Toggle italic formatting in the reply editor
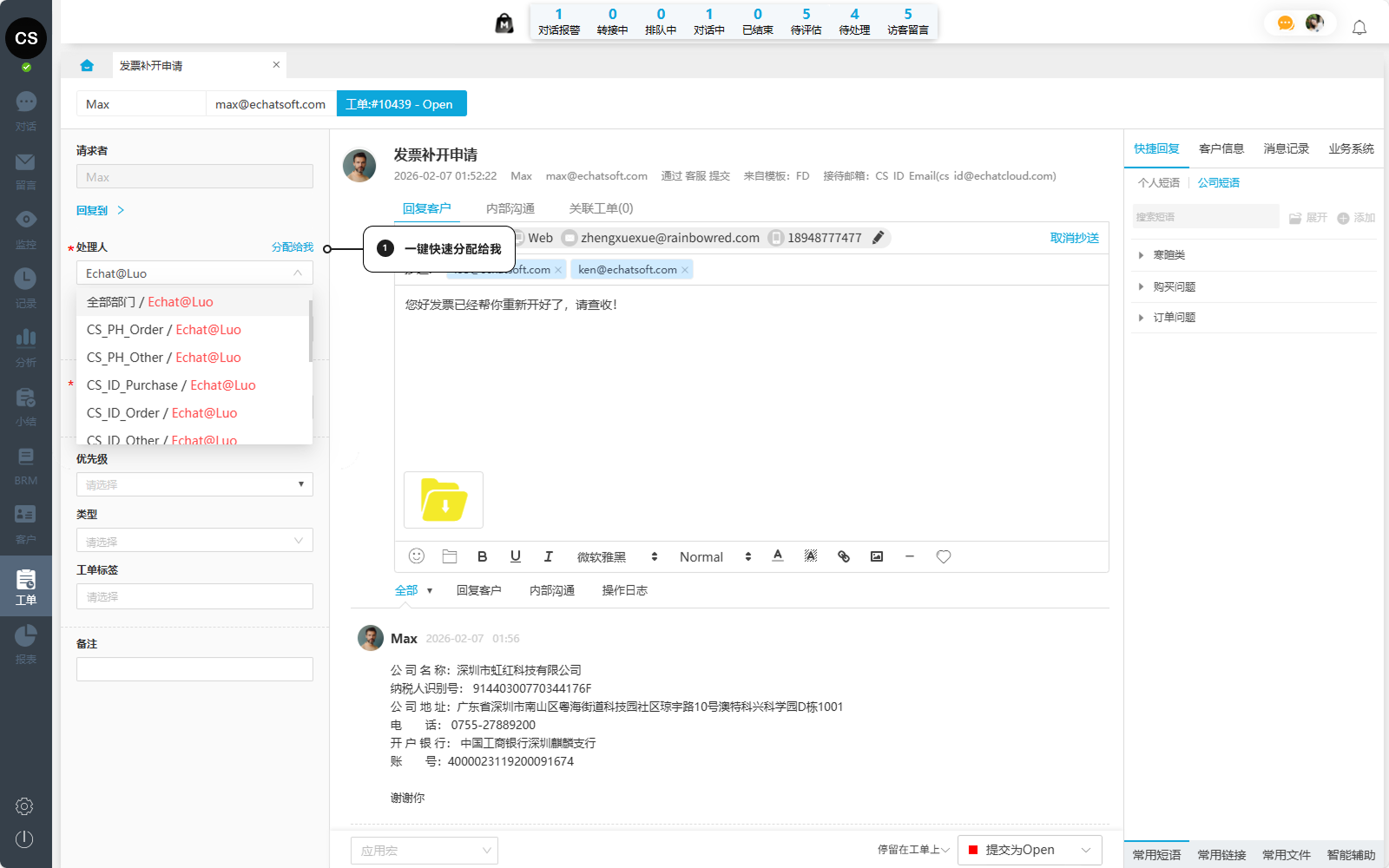The height and width of the screenshot is (868, 1389). 549,556
